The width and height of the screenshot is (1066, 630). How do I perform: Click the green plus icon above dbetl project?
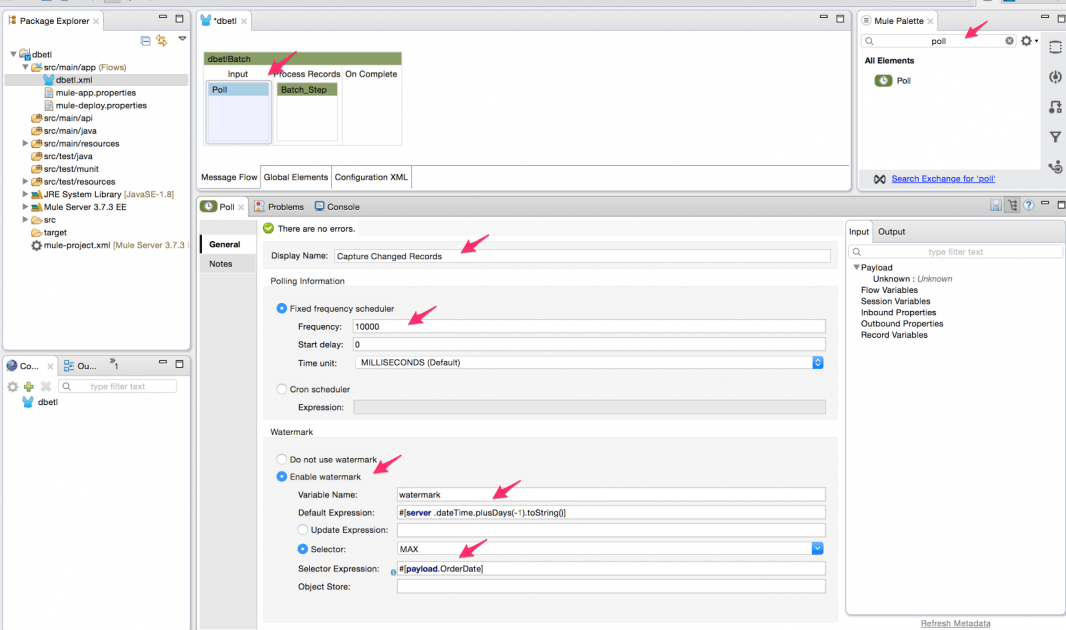(28, 386)
